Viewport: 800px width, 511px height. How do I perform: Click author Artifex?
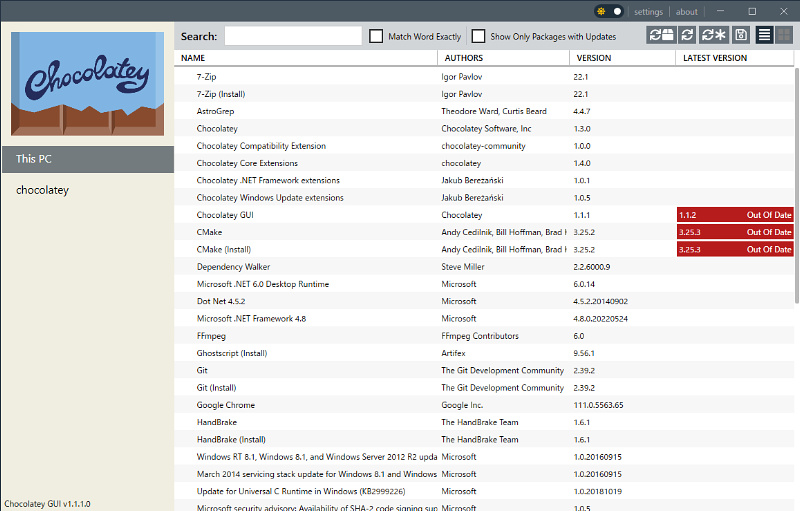point(453,353)
